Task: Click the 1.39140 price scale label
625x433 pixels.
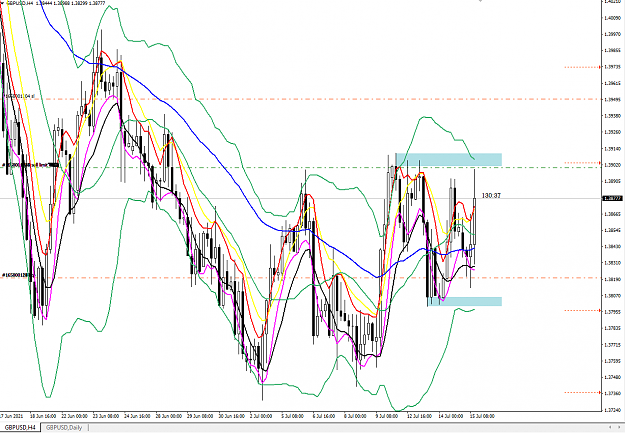Action: 613,148
